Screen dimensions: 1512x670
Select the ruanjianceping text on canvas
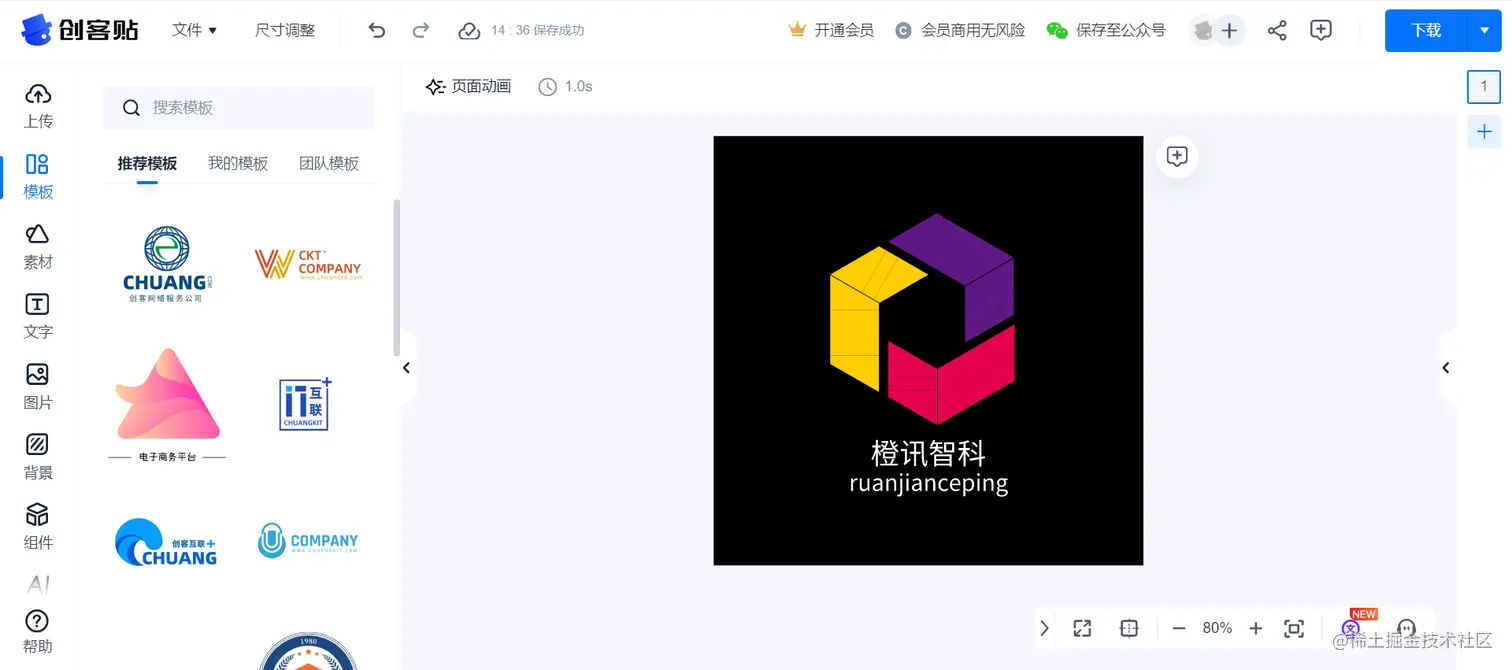click(928, 484)
